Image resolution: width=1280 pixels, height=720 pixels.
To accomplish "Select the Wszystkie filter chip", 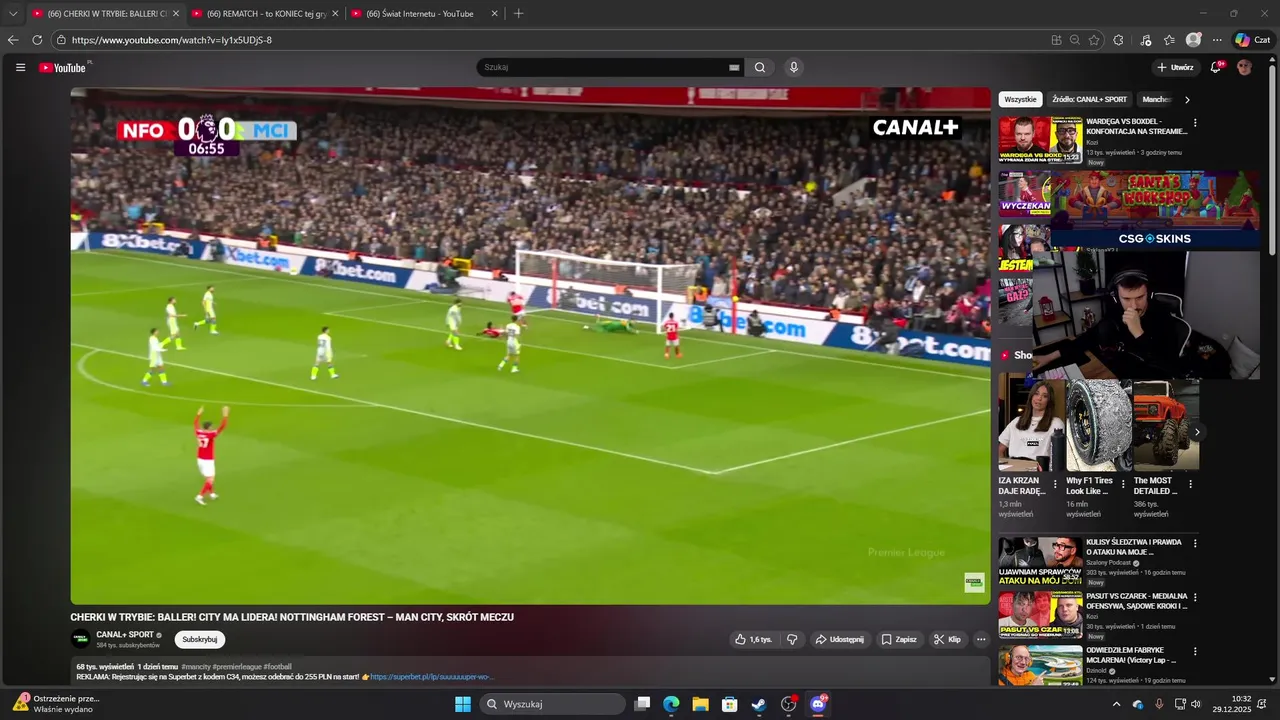I will (1020, 100).
